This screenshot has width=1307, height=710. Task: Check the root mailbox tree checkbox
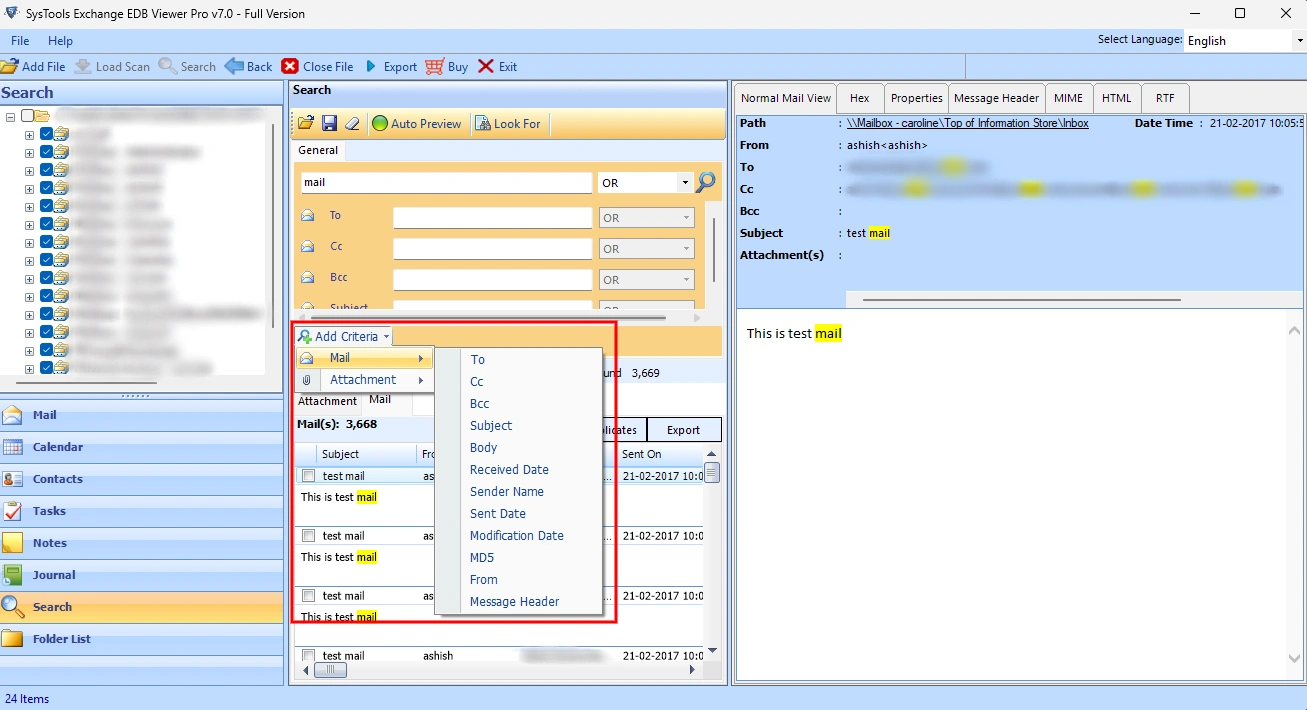coord(27,116)
